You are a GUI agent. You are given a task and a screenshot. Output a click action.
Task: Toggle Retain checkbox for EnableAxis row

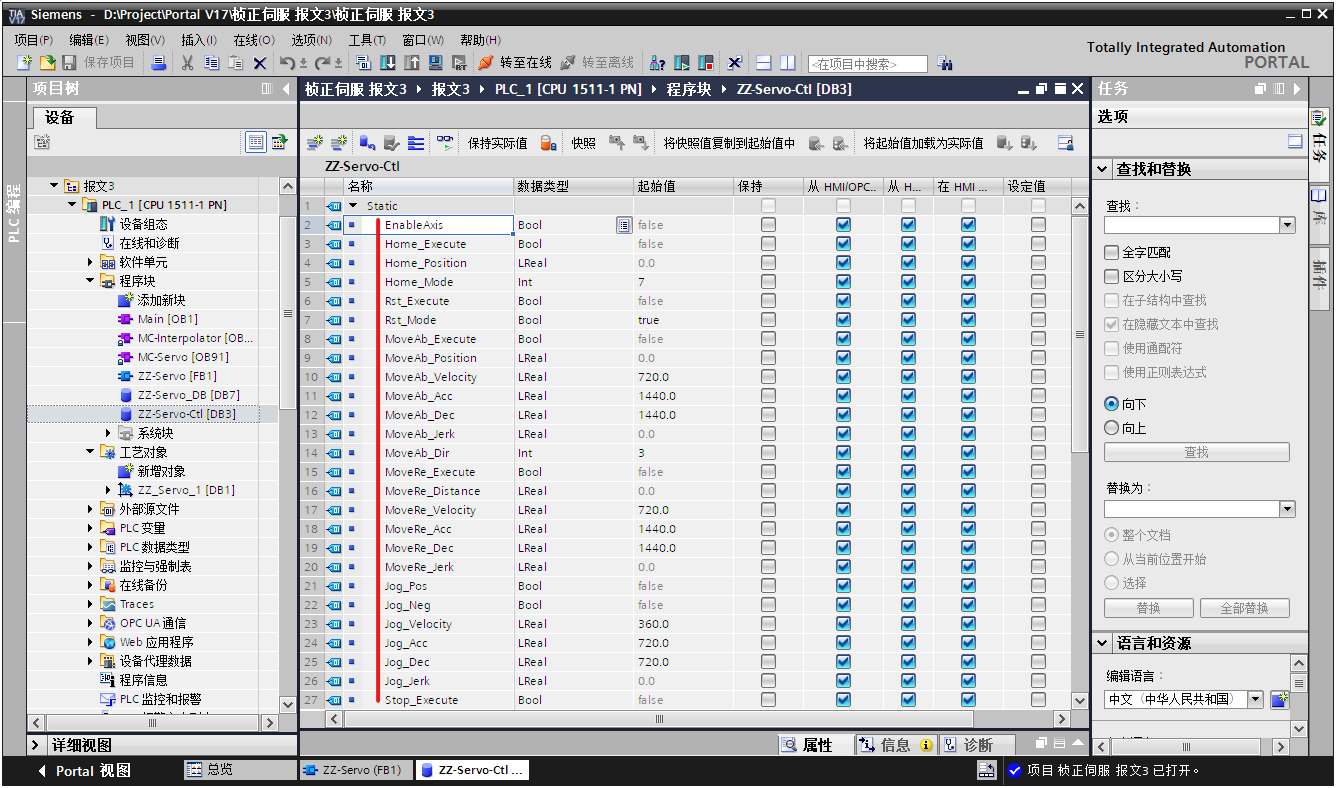(768, 225)
